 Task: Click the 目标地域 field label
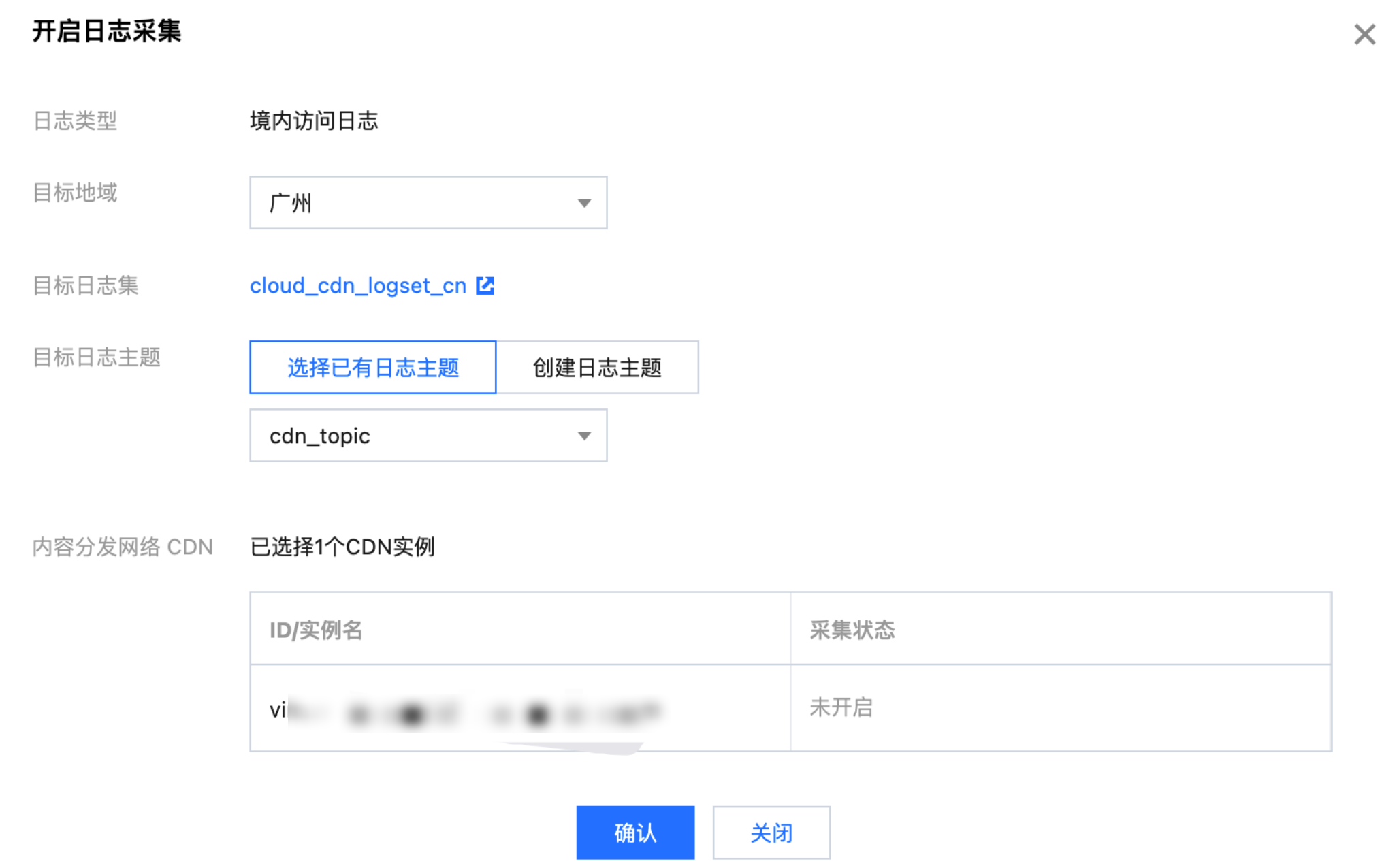tap(75, 193)
